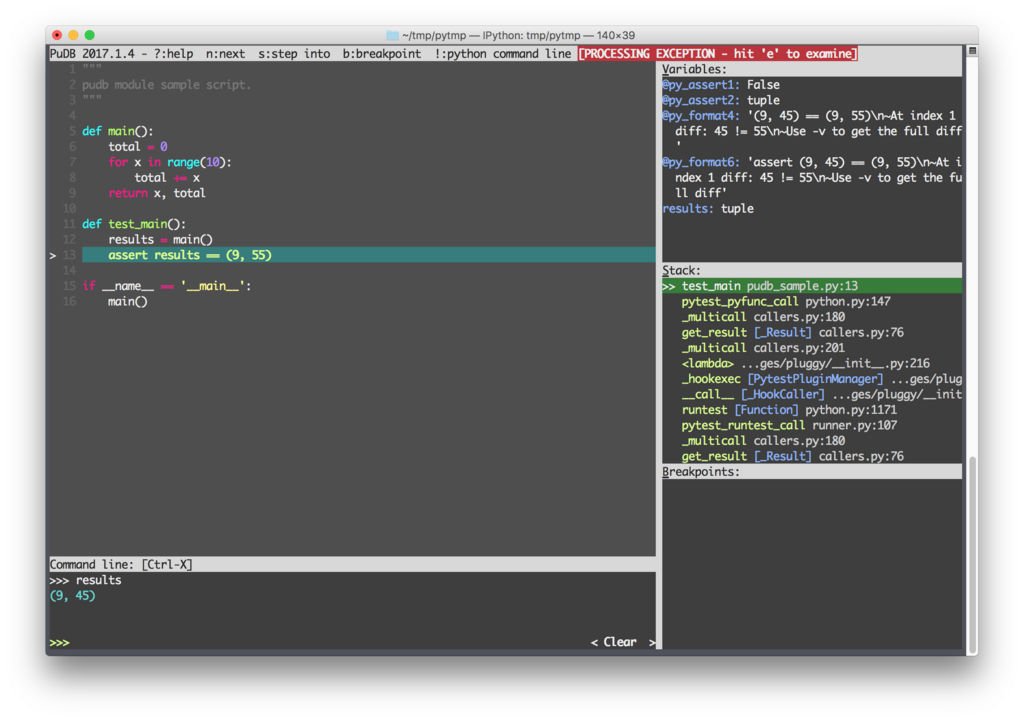Click the 'n:next' command in the toolbar
Screen dimensions: 1024x721
click(224, 54)
